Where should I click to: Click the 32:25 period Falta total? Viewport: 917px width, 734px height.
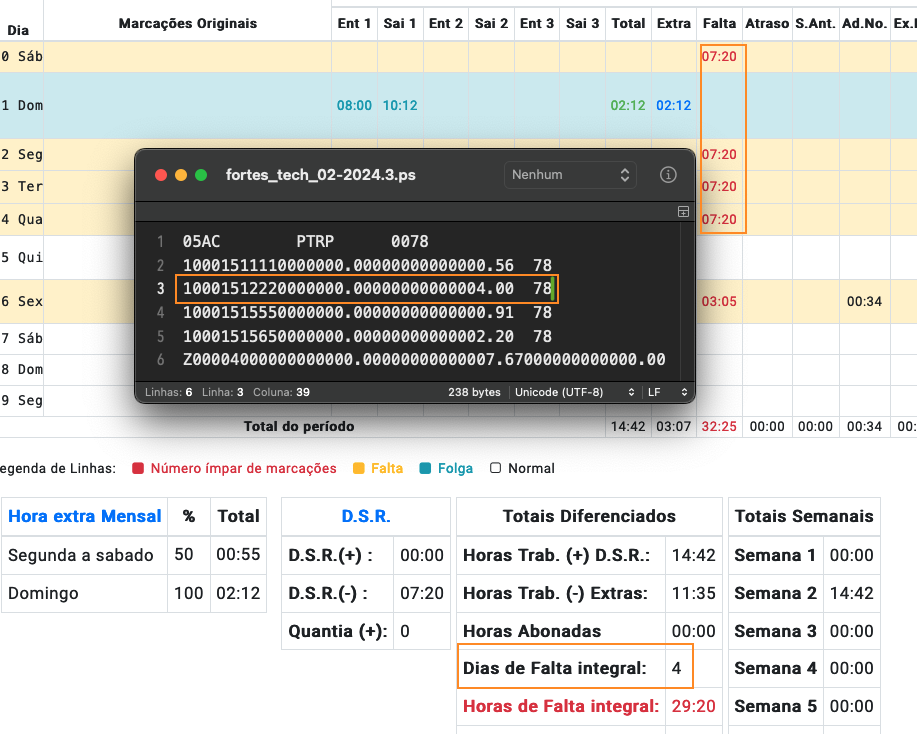(x=719, y=426)
